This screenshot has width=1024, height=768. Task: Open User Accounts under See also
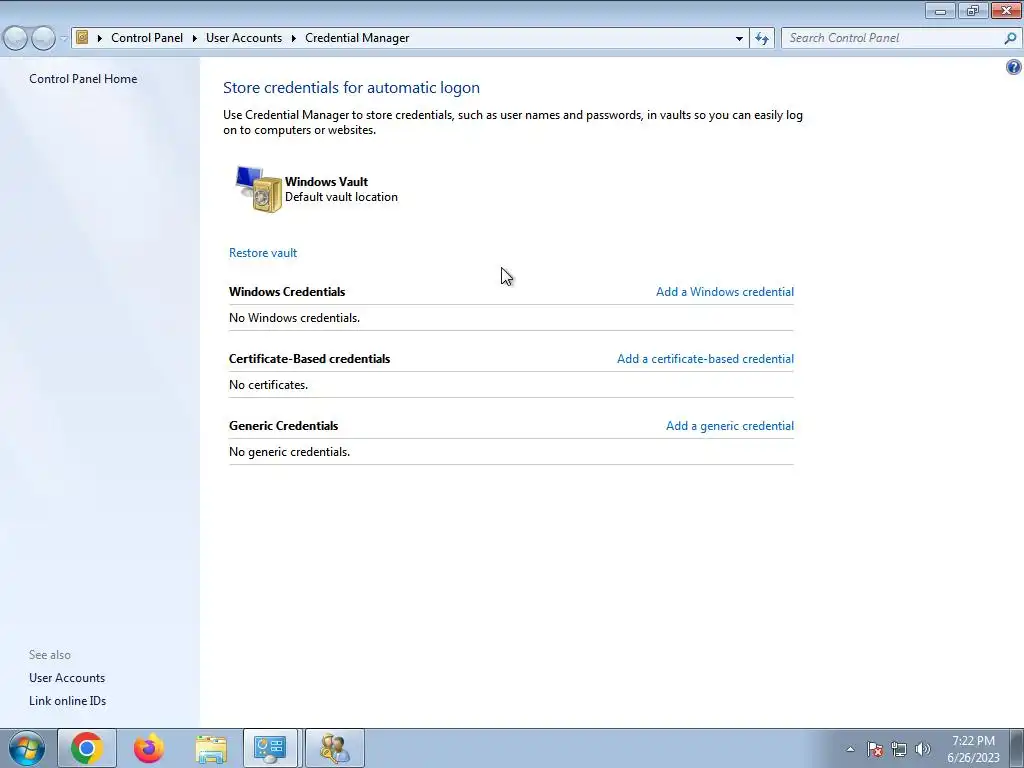(67, 678)
